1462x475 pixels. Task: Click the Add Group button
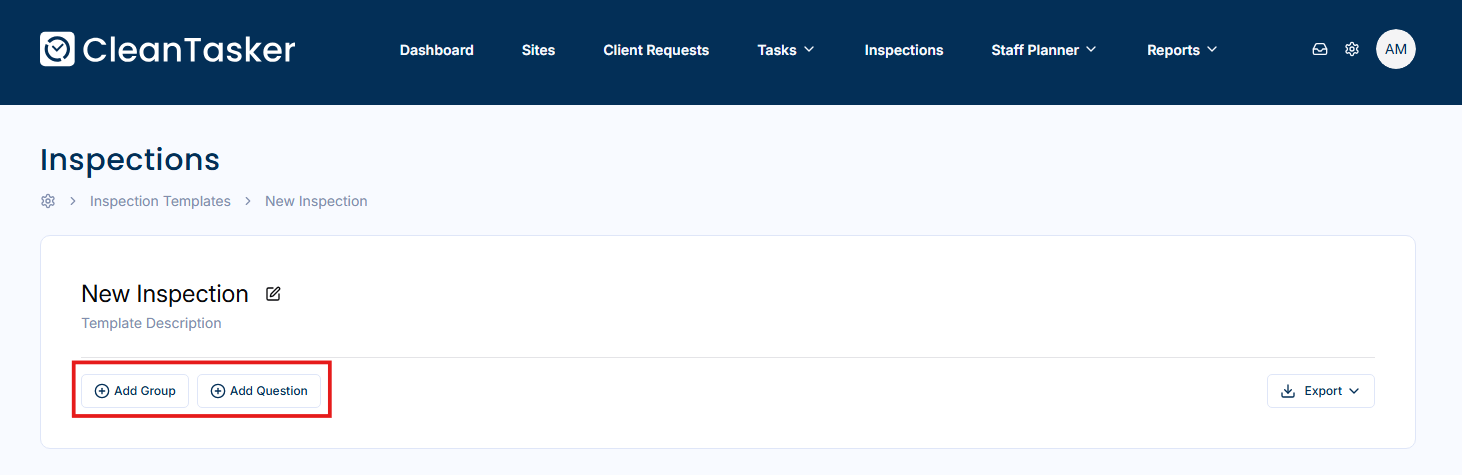(x=135, y=391)
